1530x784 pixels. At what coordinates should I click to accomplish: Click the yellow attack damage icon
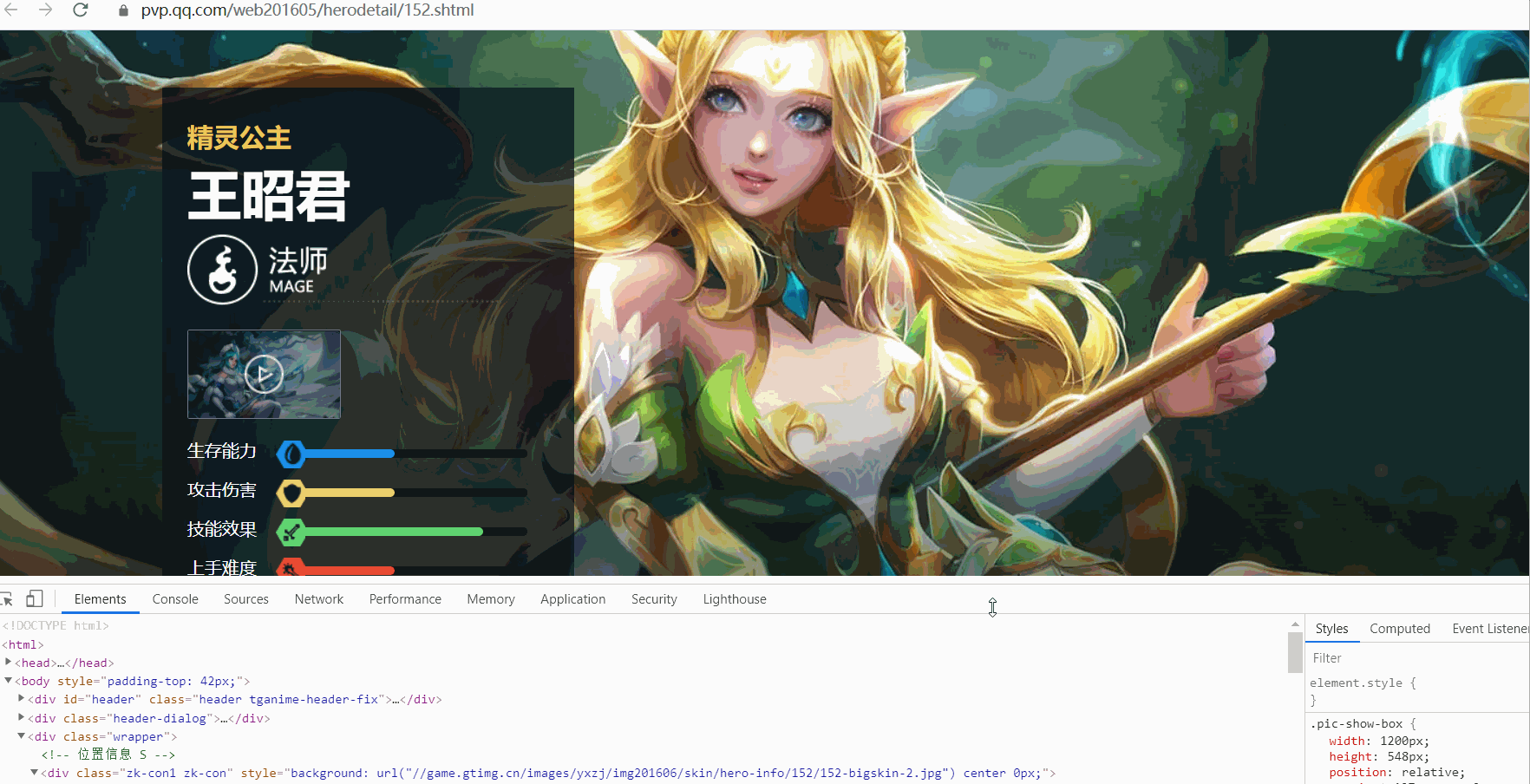[291, 493]
